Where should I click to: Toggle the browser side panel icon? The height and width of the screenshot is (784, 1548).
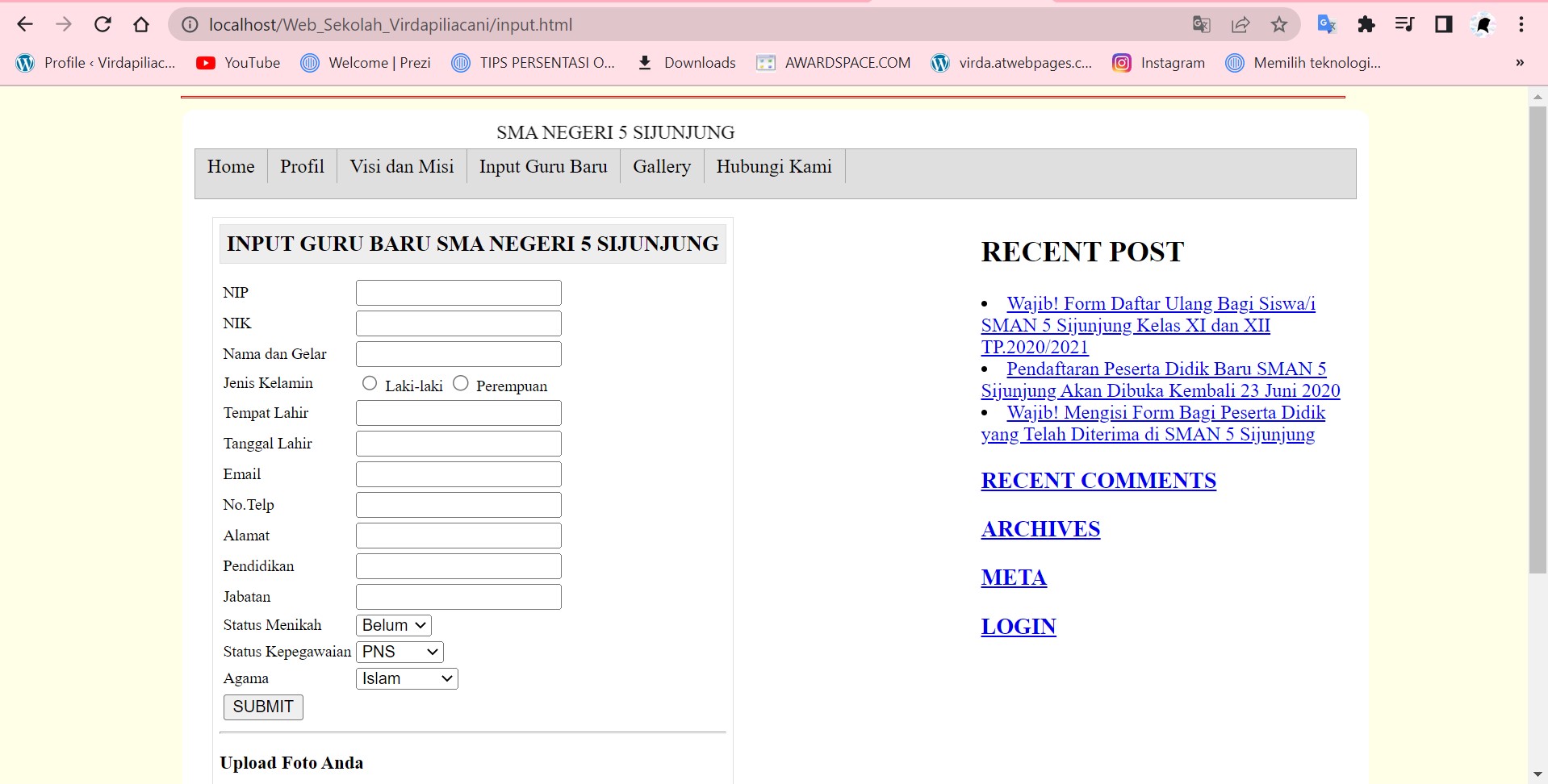tap(1444, 24)
